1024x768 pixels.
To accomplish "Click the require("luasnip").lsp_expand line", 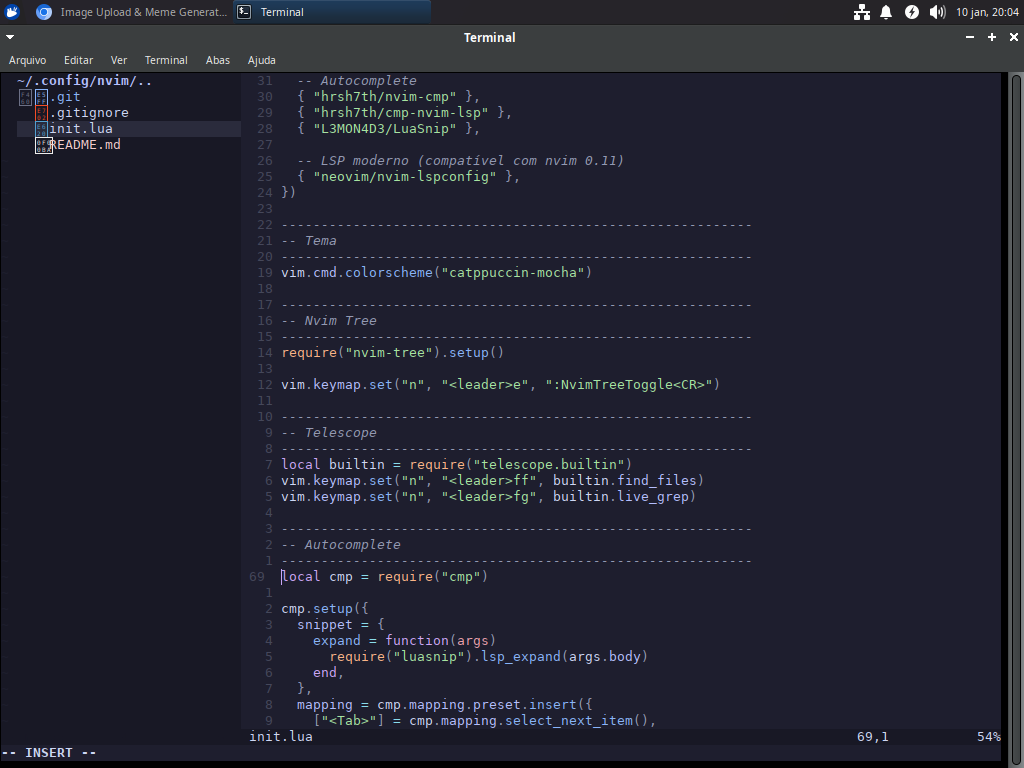I will [488, 656].
